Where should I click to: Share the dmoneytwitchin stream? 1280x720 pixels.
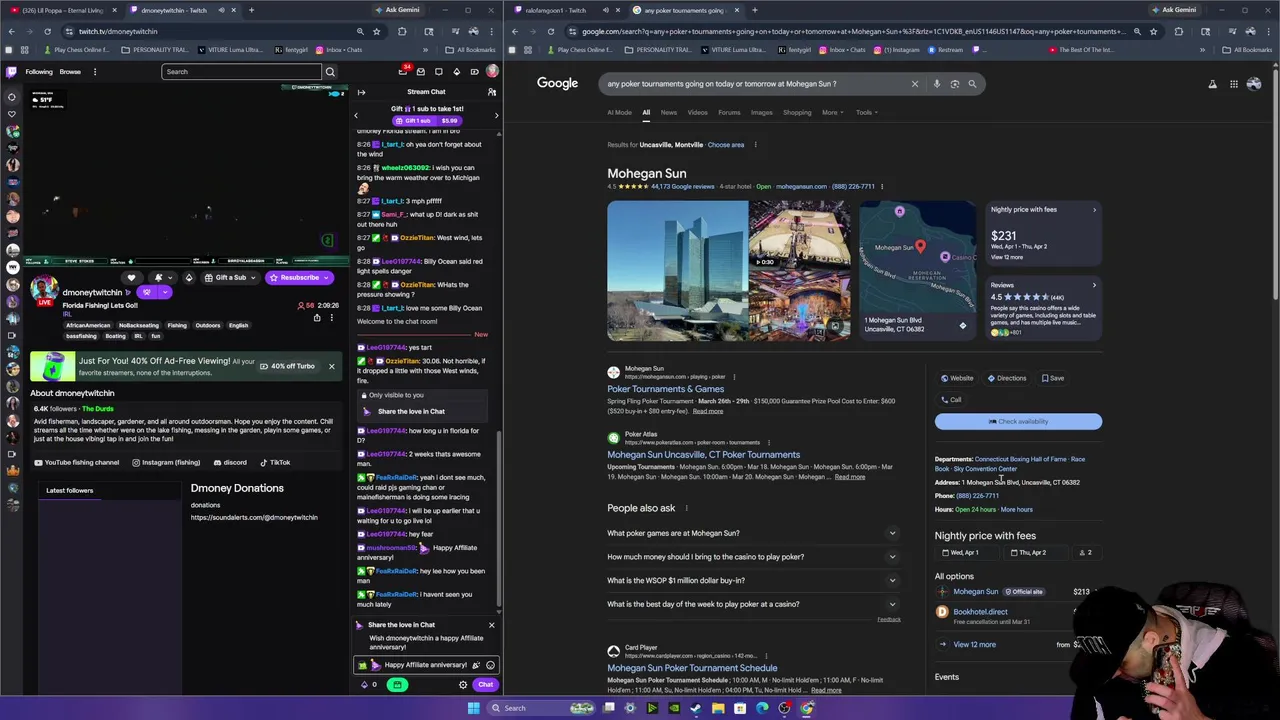click(x=317, y=318)
